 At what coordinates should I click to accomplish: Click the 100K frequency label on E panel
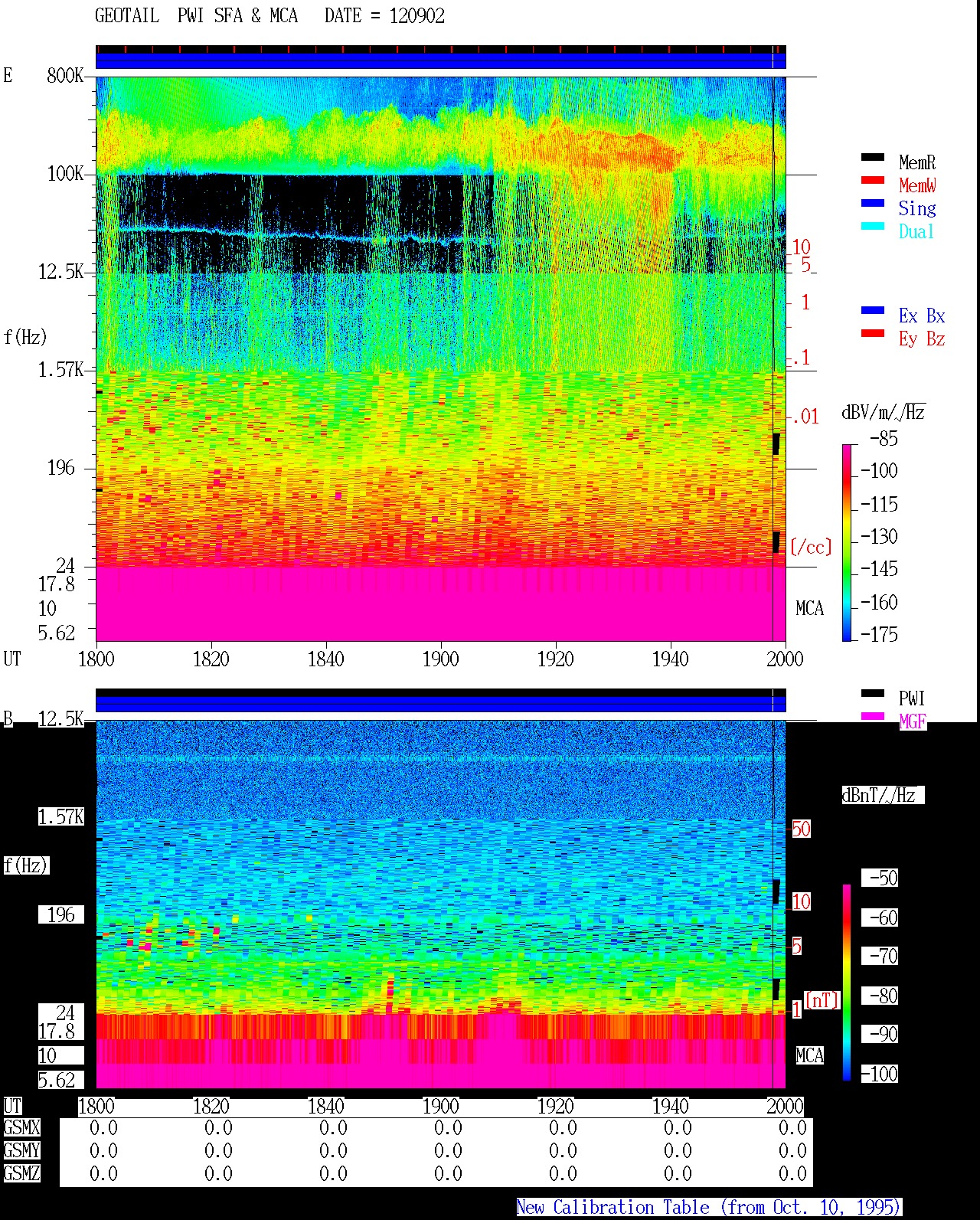click(x=65, y=174)
